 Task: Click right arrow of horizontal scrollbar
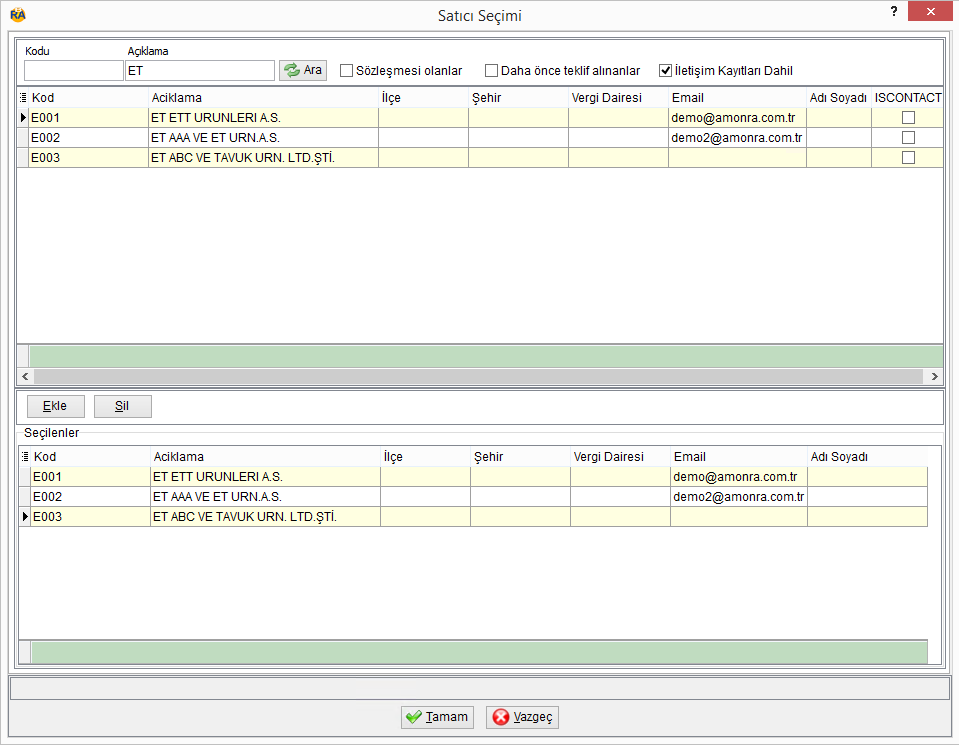(x=935, y=377)
